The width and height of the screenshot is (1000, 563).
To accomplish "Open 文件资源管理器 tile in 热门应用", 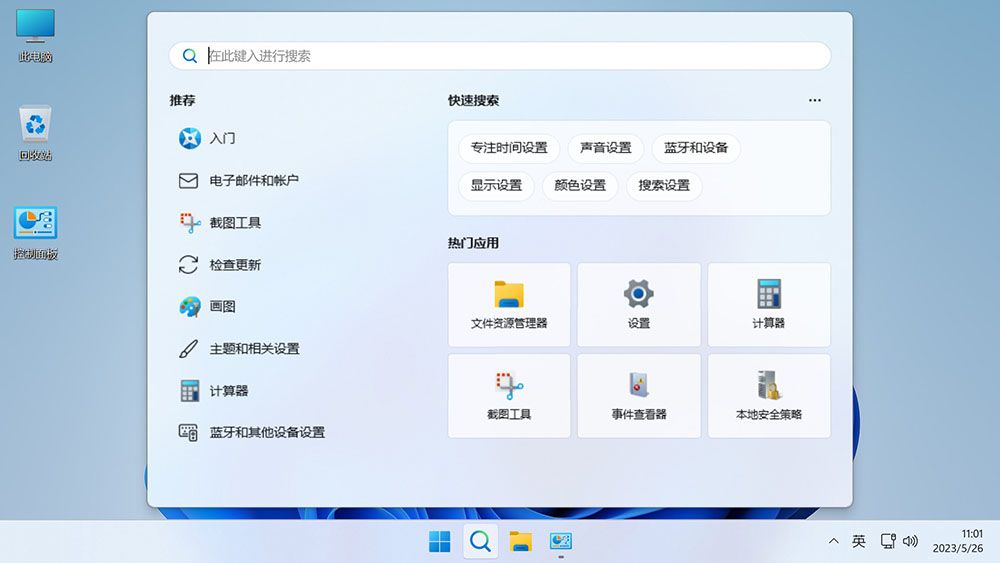I will [509, 305].
